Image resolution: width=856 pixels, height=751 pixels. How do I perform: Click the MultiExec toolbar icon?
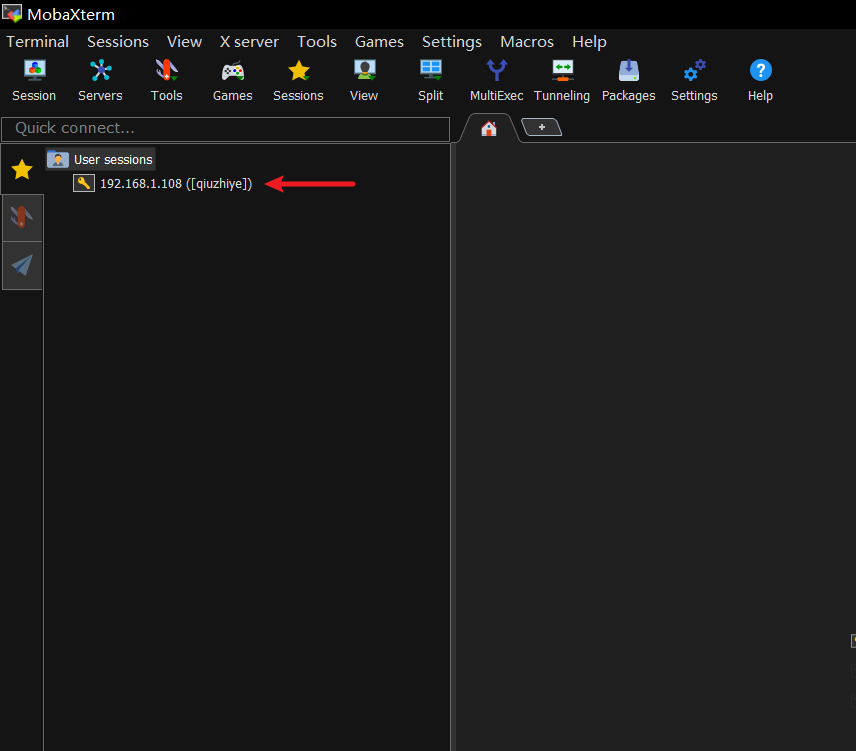point(497,70)
